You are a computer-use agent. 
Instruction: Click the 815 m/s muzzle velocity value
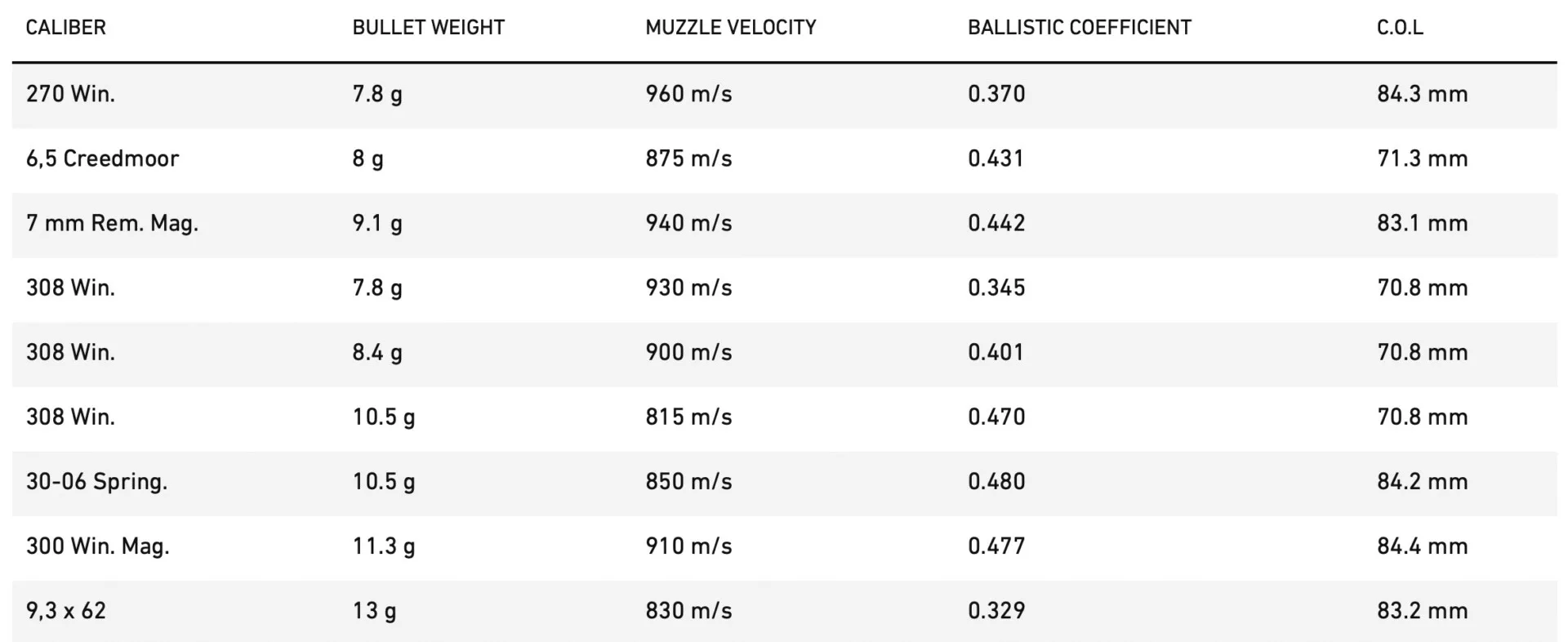coord(688,417)
